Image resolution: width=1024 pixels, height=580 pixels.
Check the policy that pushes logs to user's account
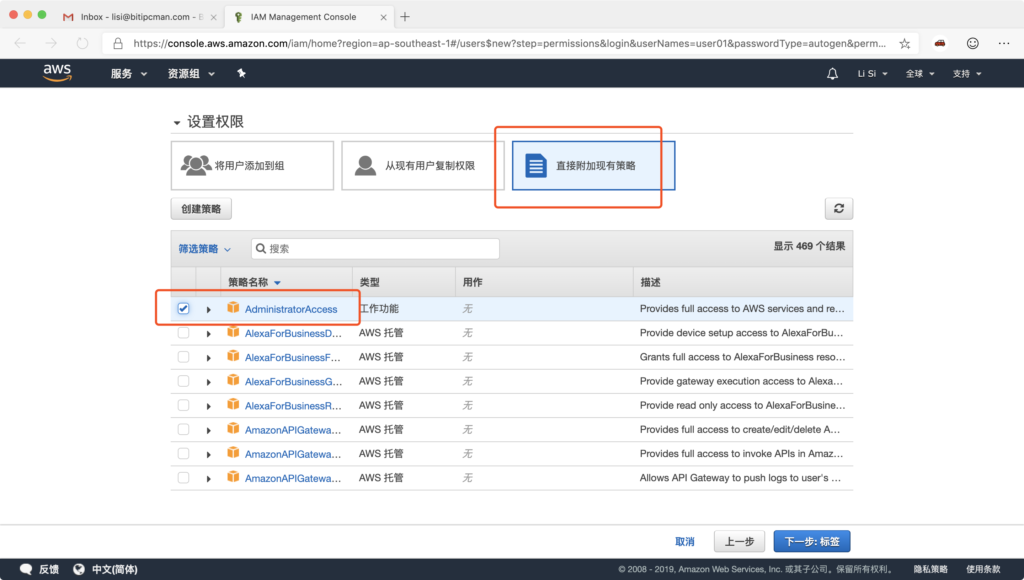click(x=184, y=477)
